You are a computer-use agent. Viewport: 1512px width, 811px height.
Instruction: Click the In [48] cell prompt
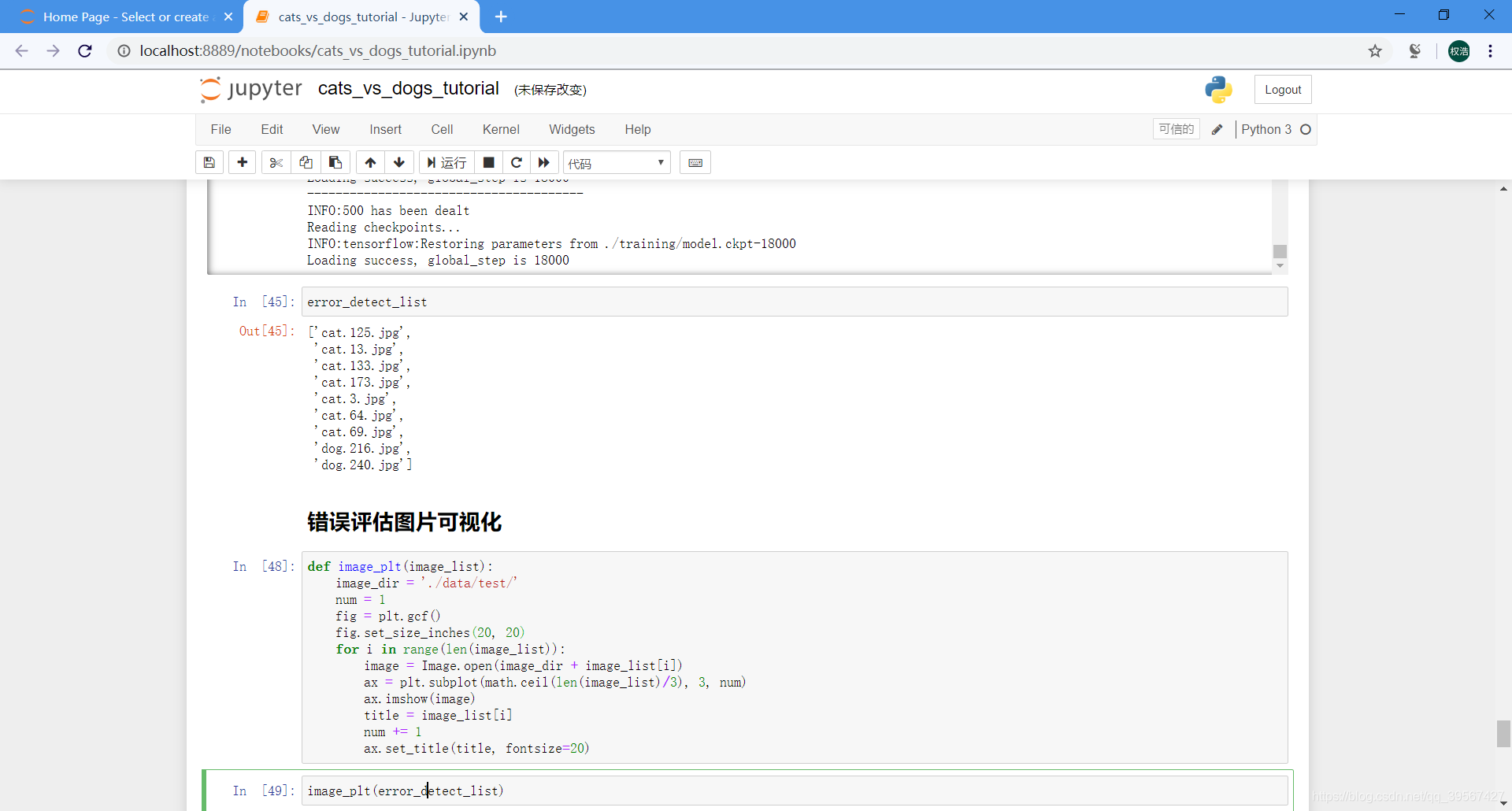tap(263, 566)
